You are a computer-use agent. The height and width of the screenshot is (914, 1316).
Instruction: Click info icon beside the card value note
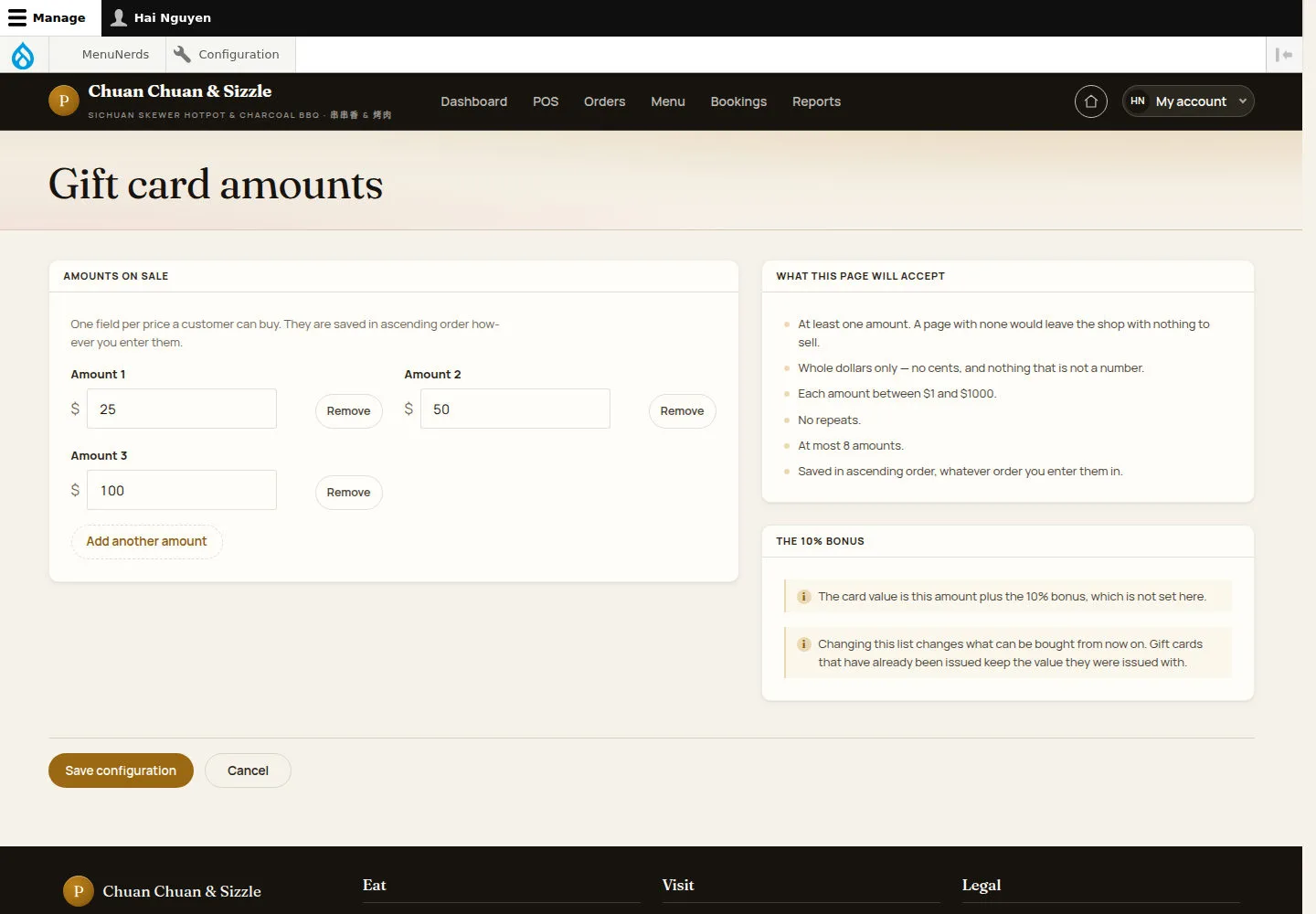[x=804, y=597]
